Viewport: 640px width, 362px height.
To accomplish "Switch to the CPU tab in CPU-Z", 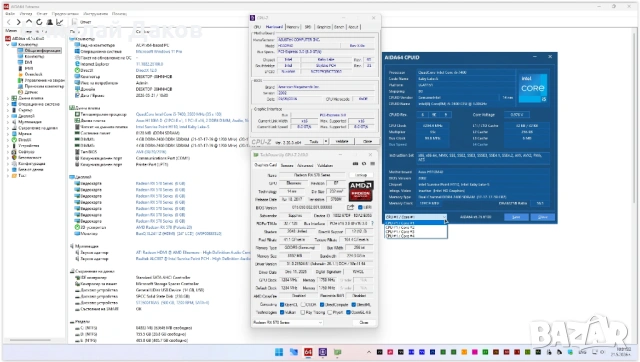I will pos(257,27).
